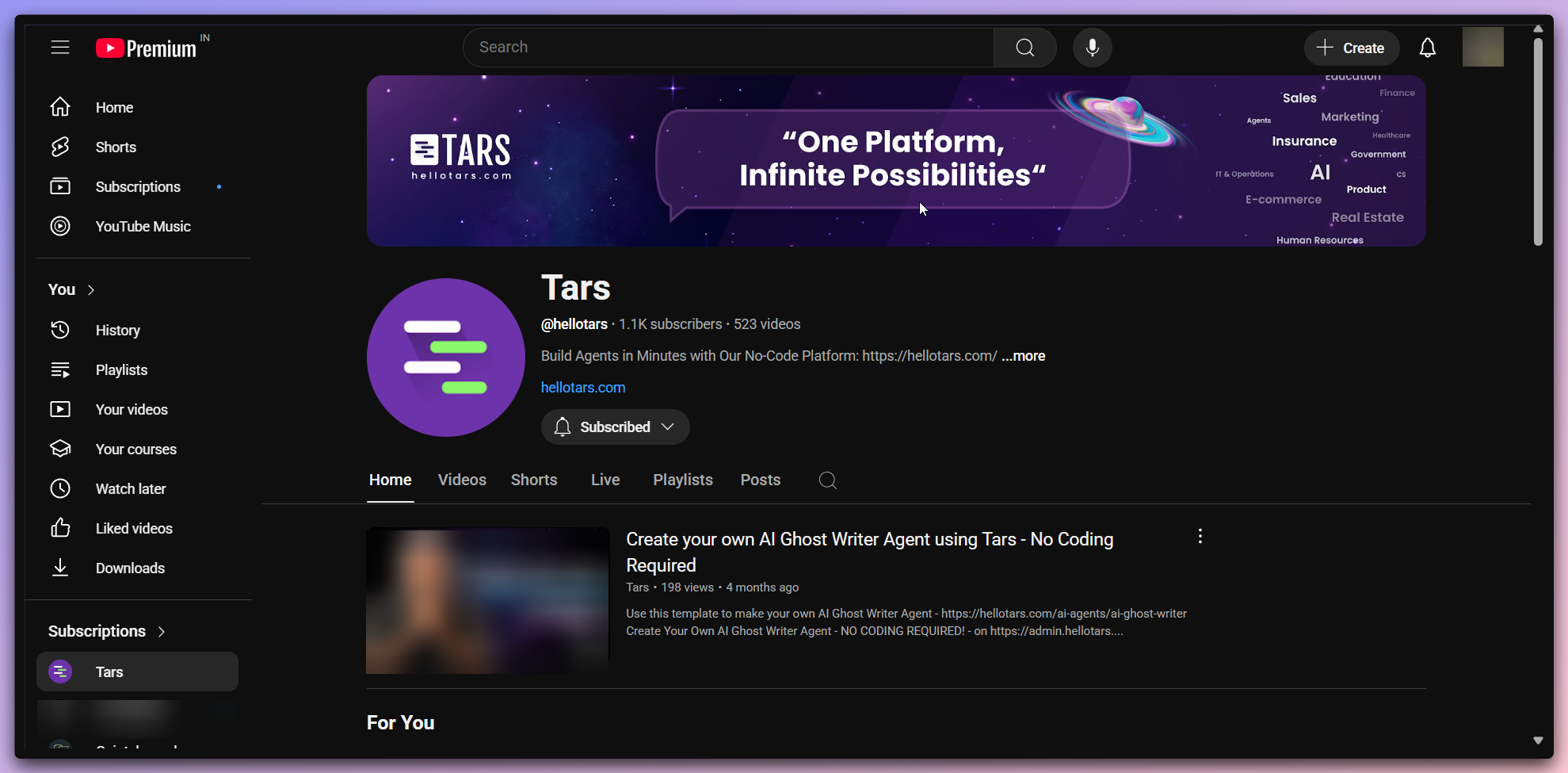
Task: Select the Shorts label in sidebar
Action: [x=116, y=147]
